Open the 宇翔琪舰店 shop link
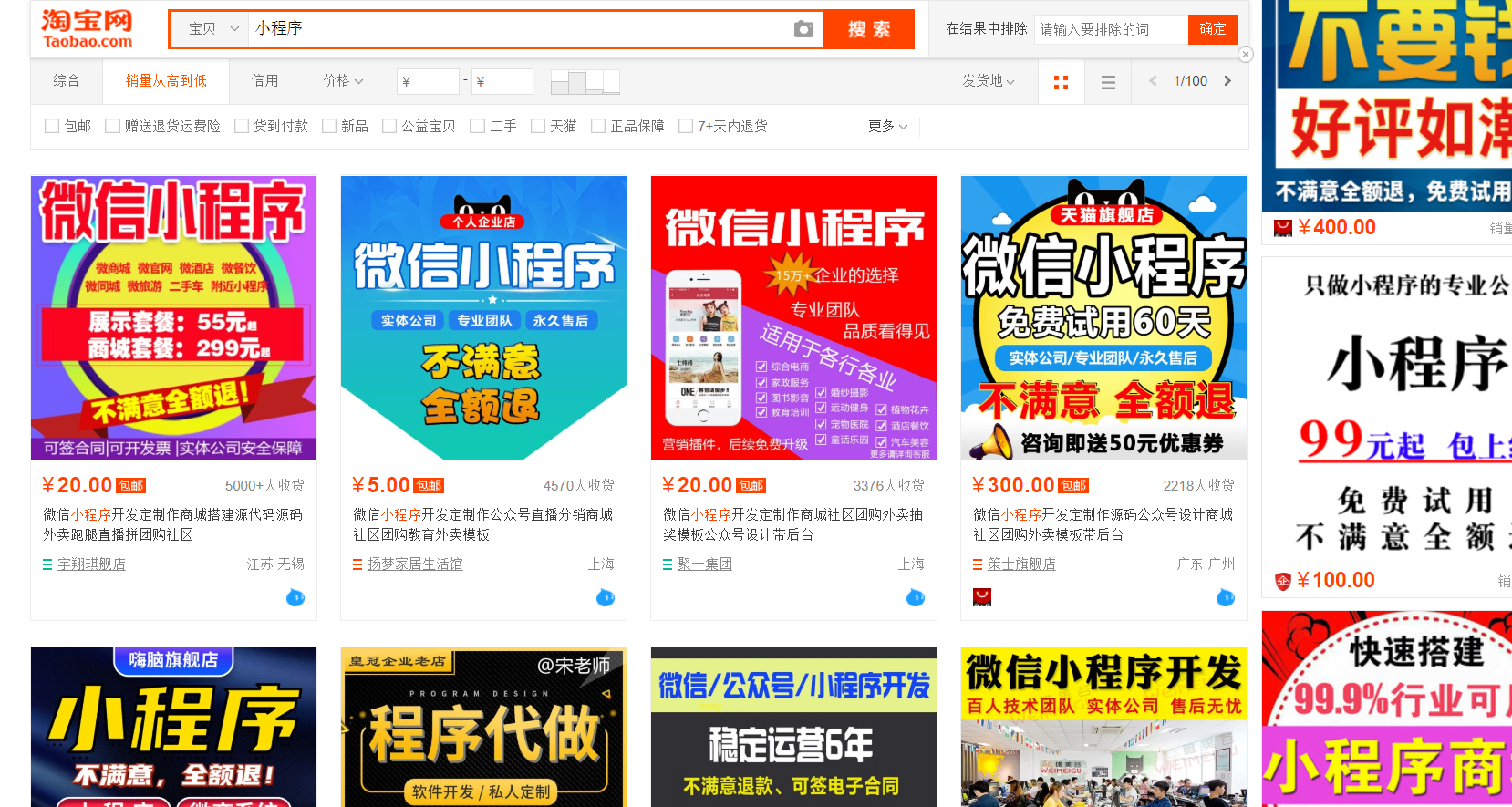 coord(91,564)
